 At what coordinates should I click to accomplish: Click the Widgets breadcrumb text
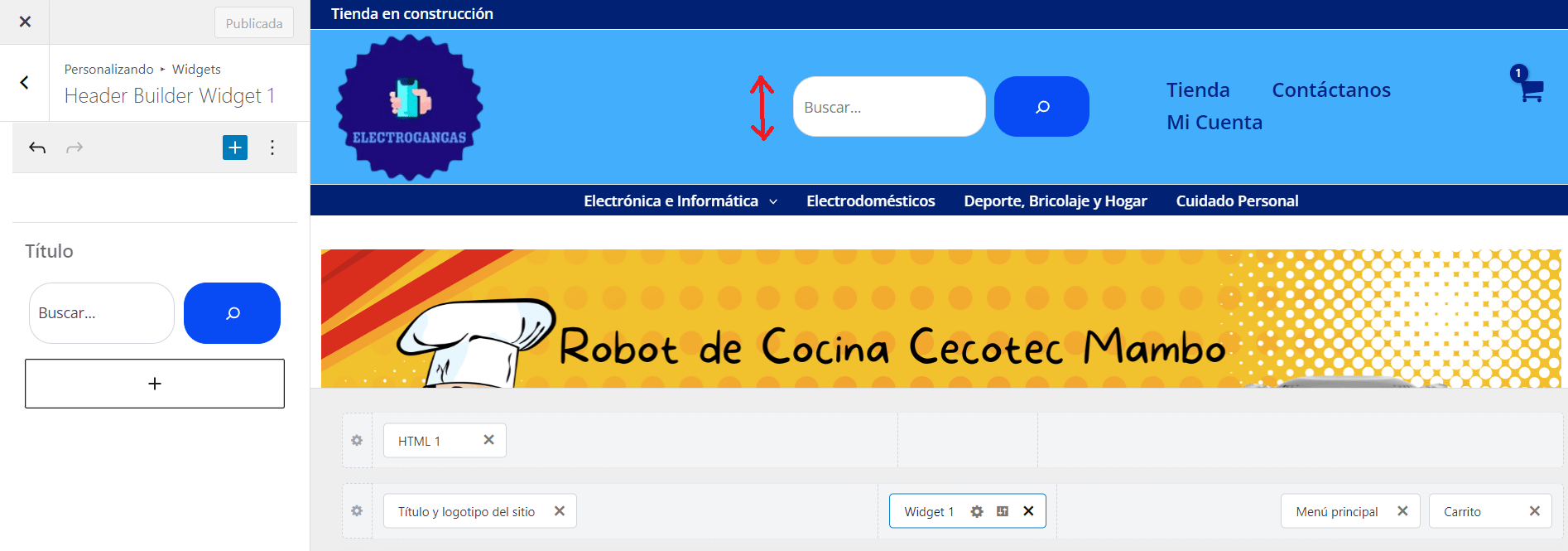tap(196, 69)
